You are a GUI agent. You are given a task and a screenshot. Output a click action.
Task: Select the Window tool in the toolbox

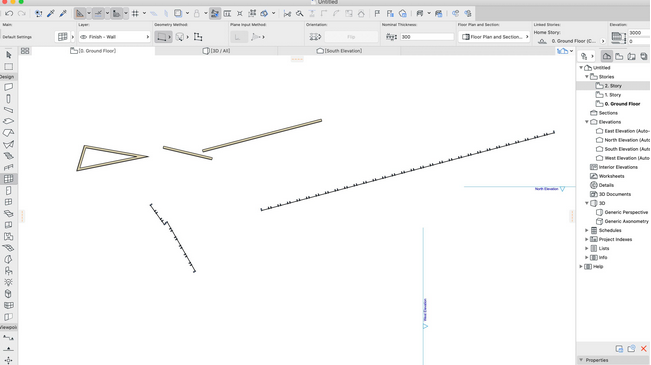[8, 202]
